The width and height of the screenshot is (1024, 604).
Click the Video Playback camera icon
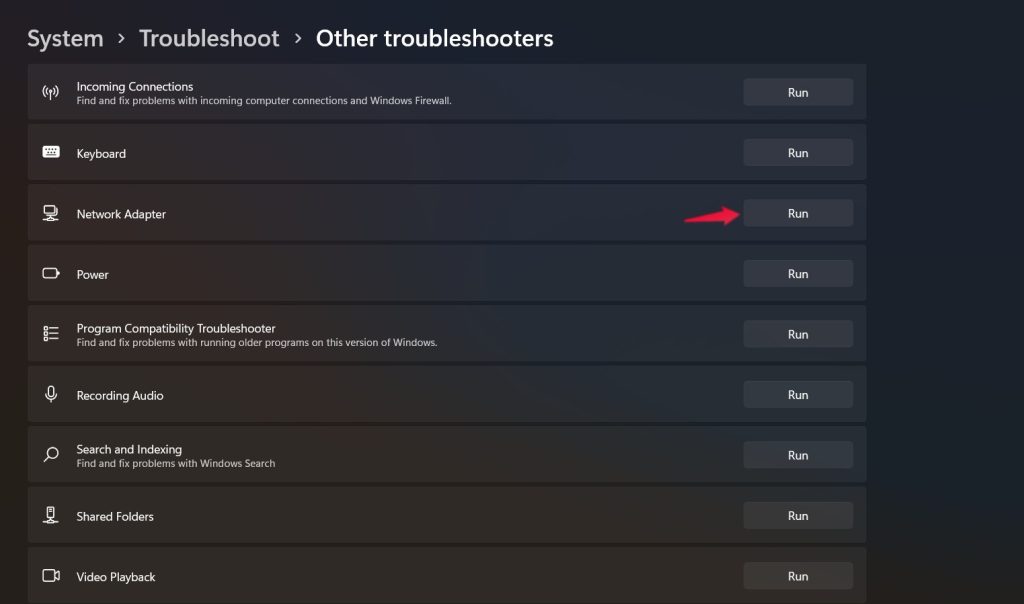pyautogui.click(x=51, y=576)
